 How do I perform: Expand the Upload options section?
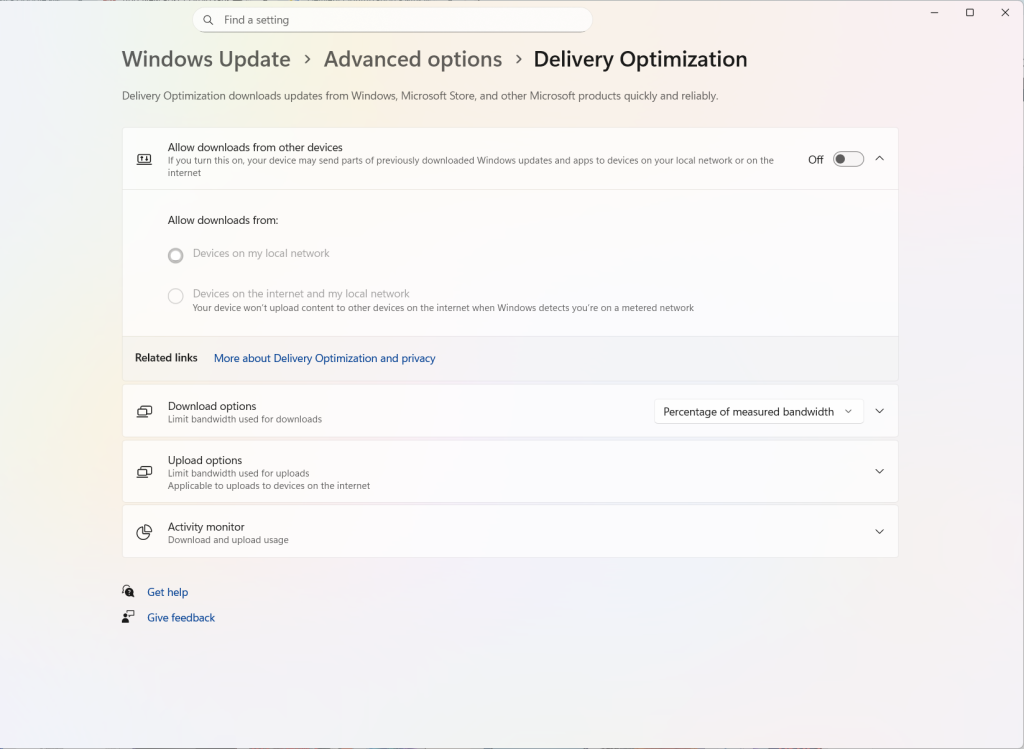click(879, 471)
